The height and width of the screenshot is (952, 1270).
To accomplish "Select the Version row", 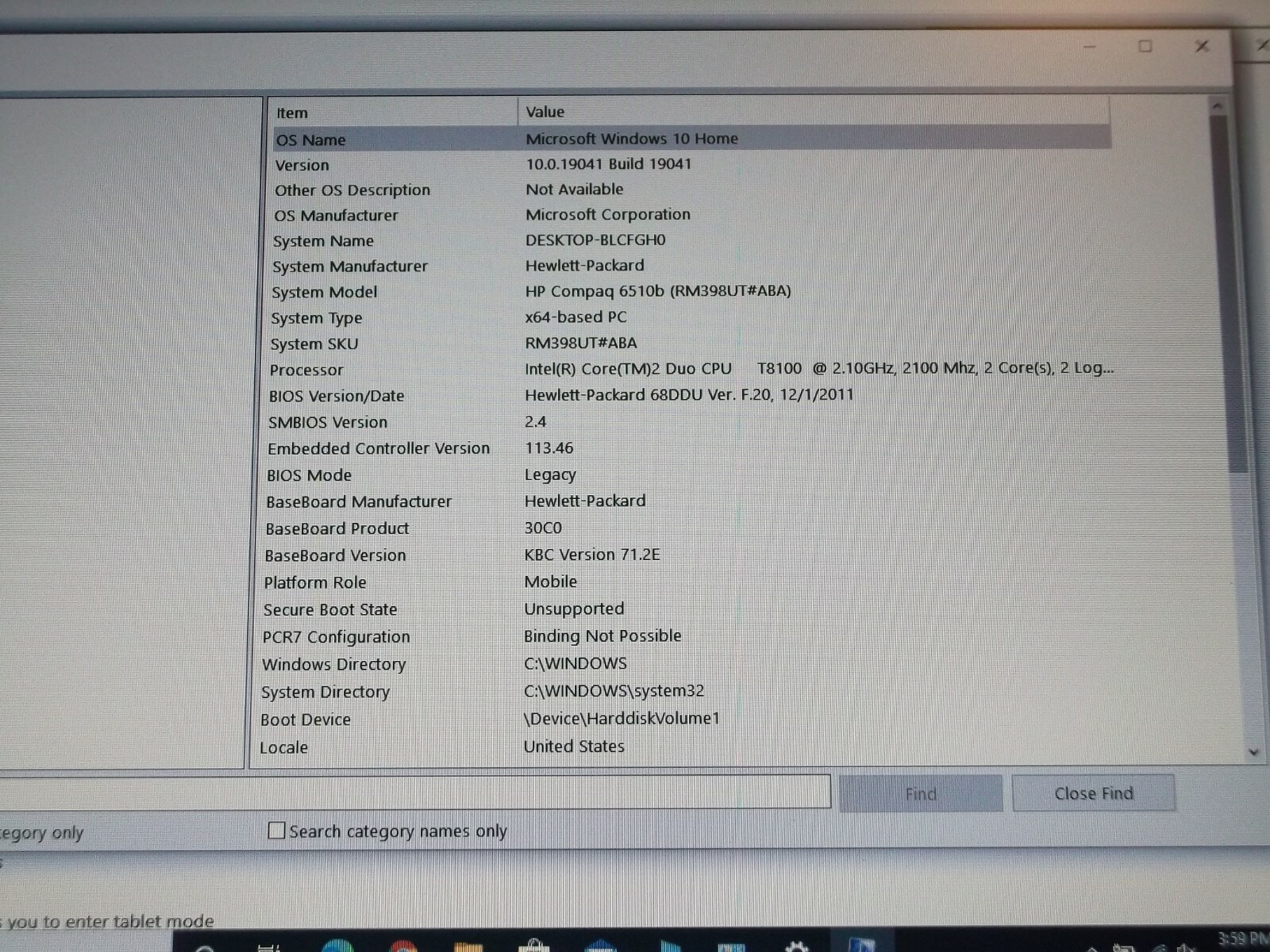I will click(691, 164).
